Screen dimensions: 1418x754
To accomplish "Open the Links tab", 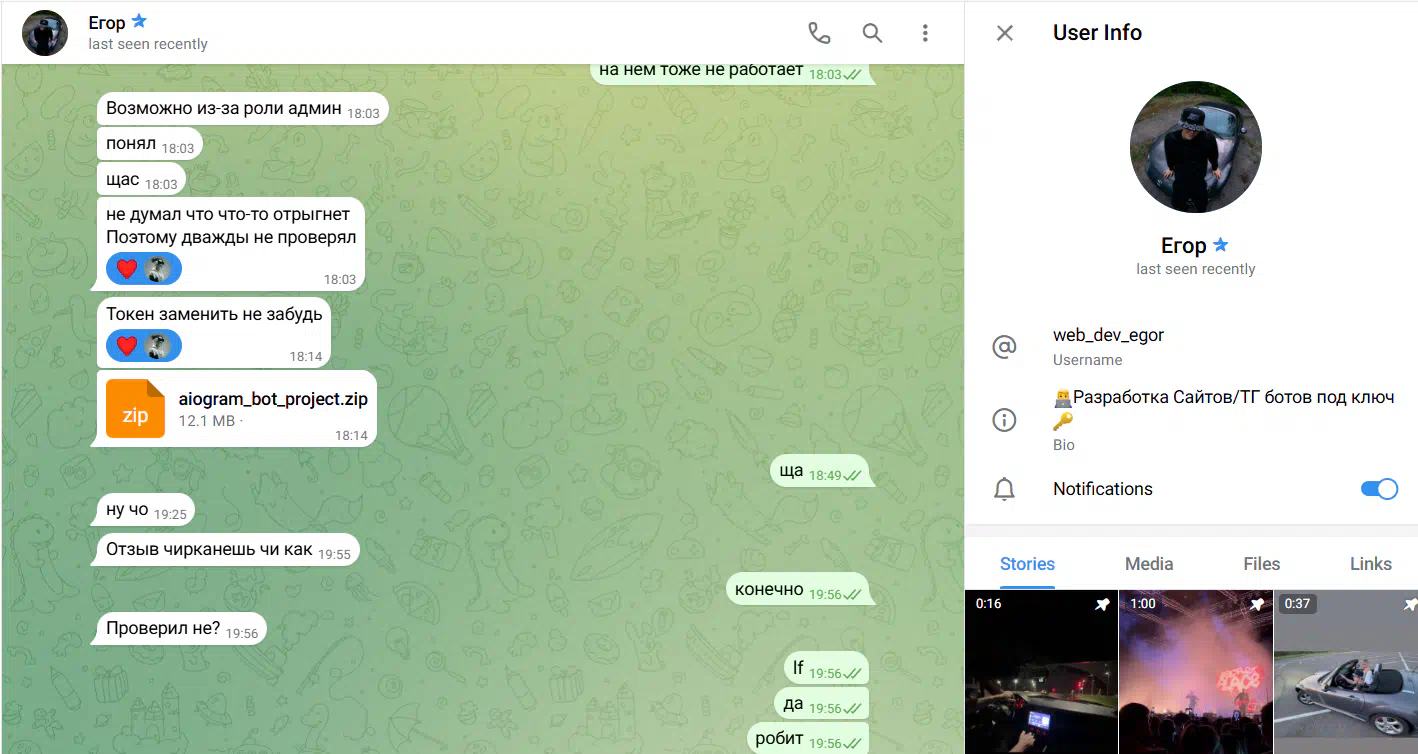I will [x=1370, y=564].
